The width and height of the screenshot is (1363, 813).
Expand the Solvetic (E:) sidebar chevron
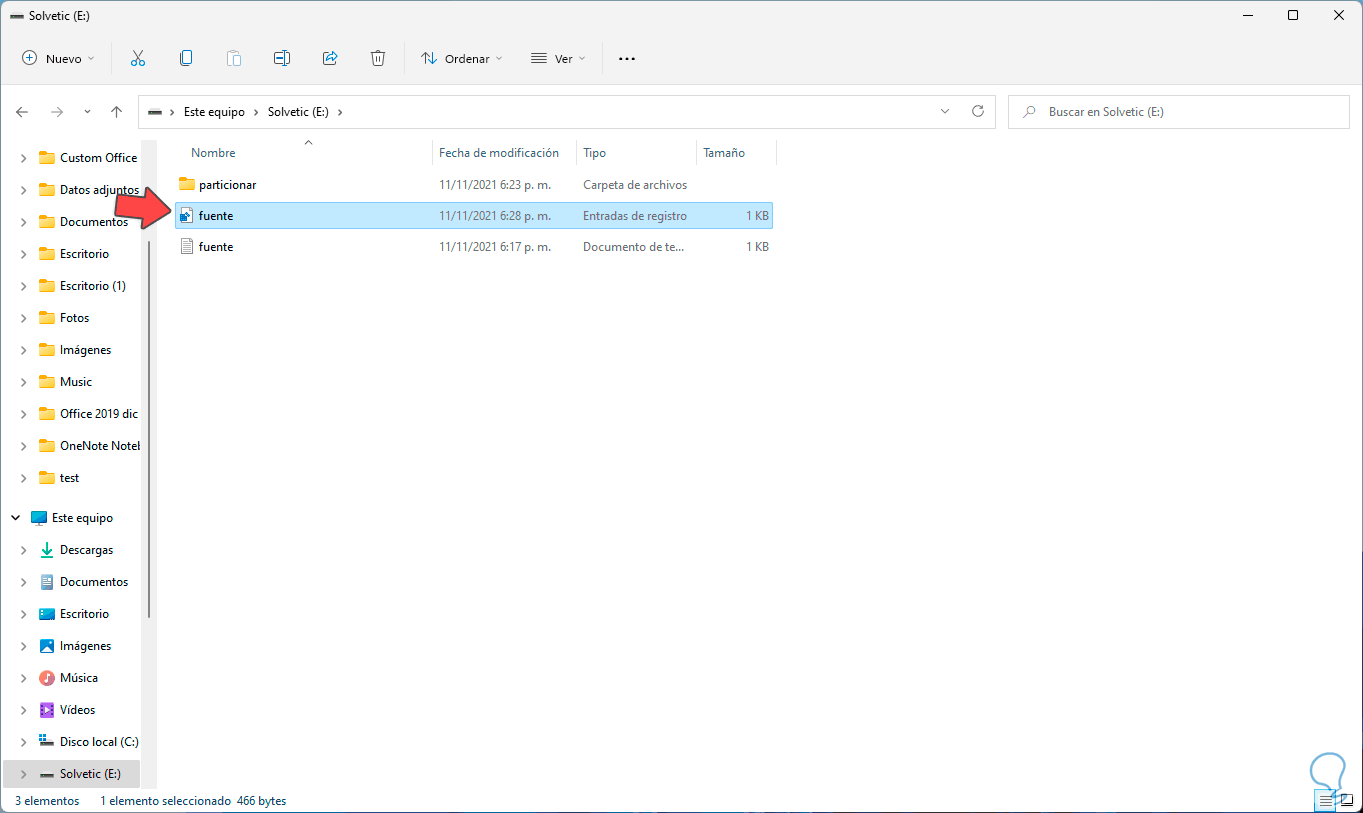point(23,774)
